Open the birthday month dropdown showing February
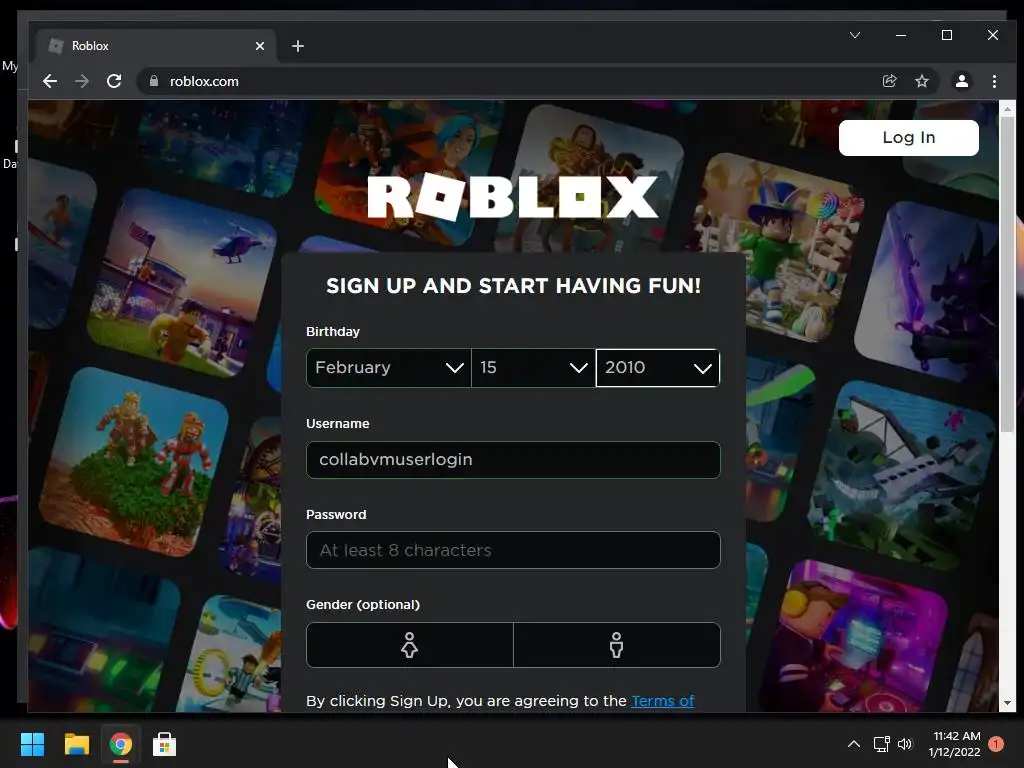The height and width of the screenshot is (768, 1024). click(389, 368)
